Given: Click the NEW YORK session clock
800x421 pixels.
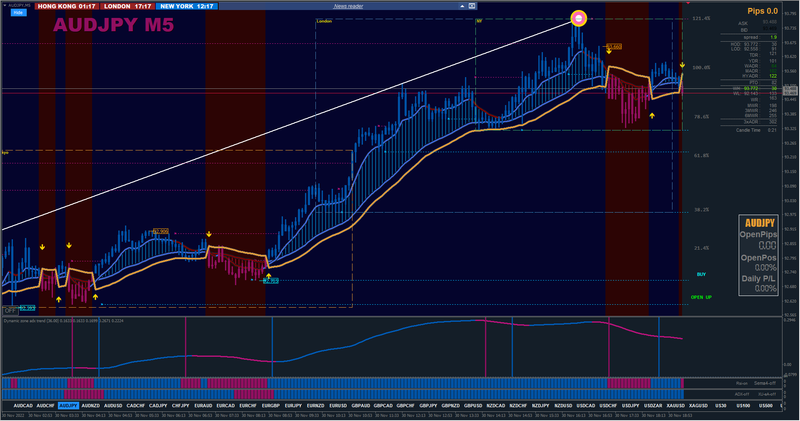Looking at the screenshot, I should 187,6.
